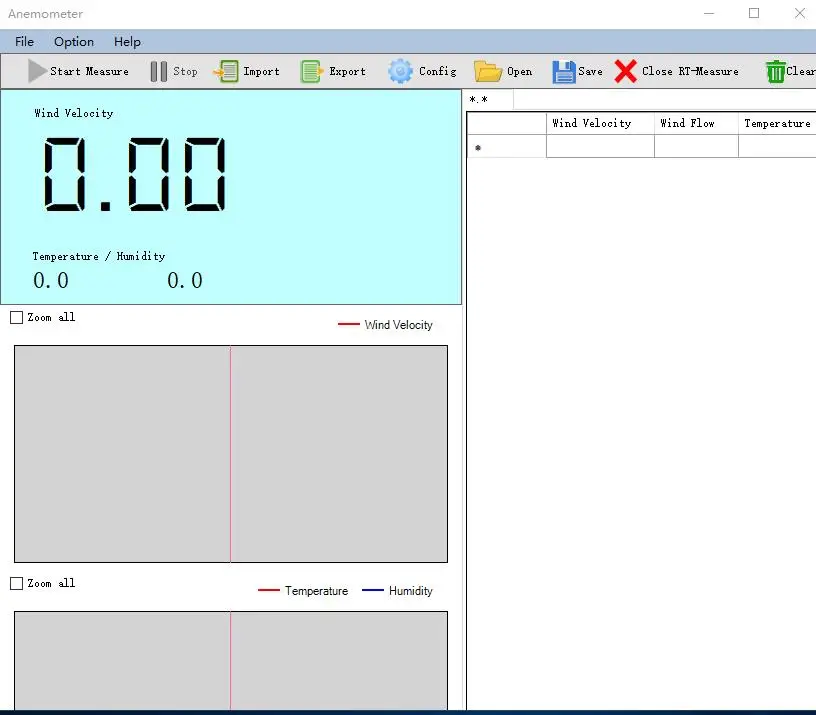Image resolution: width=816 pixels, height=715 pixels.
Task: Click the Wind Velocity chart plot area
Action: [231, 454]
